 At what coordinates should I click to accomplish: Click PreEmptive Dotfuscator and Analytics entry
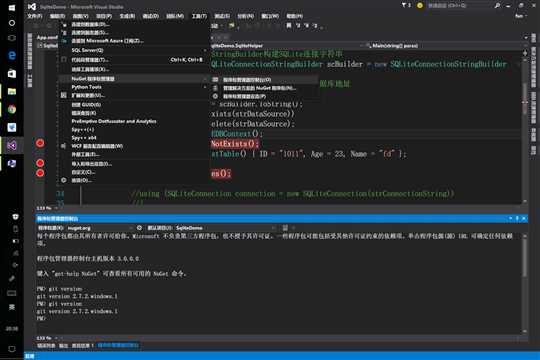point(134,121)
